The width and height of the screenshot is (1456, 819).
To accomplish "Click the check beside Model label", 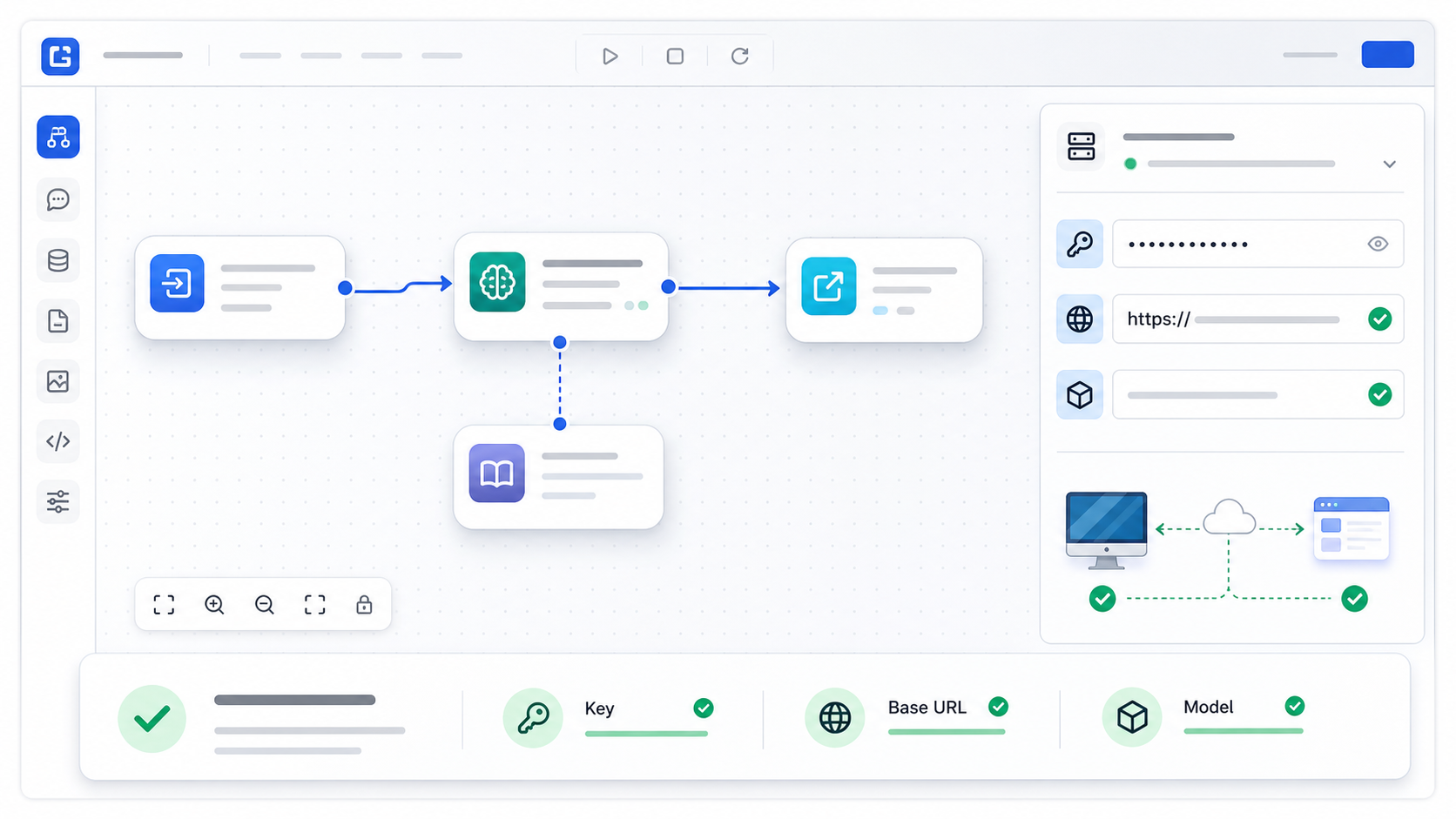I will pyautogui.click(x=1295, y=706).
